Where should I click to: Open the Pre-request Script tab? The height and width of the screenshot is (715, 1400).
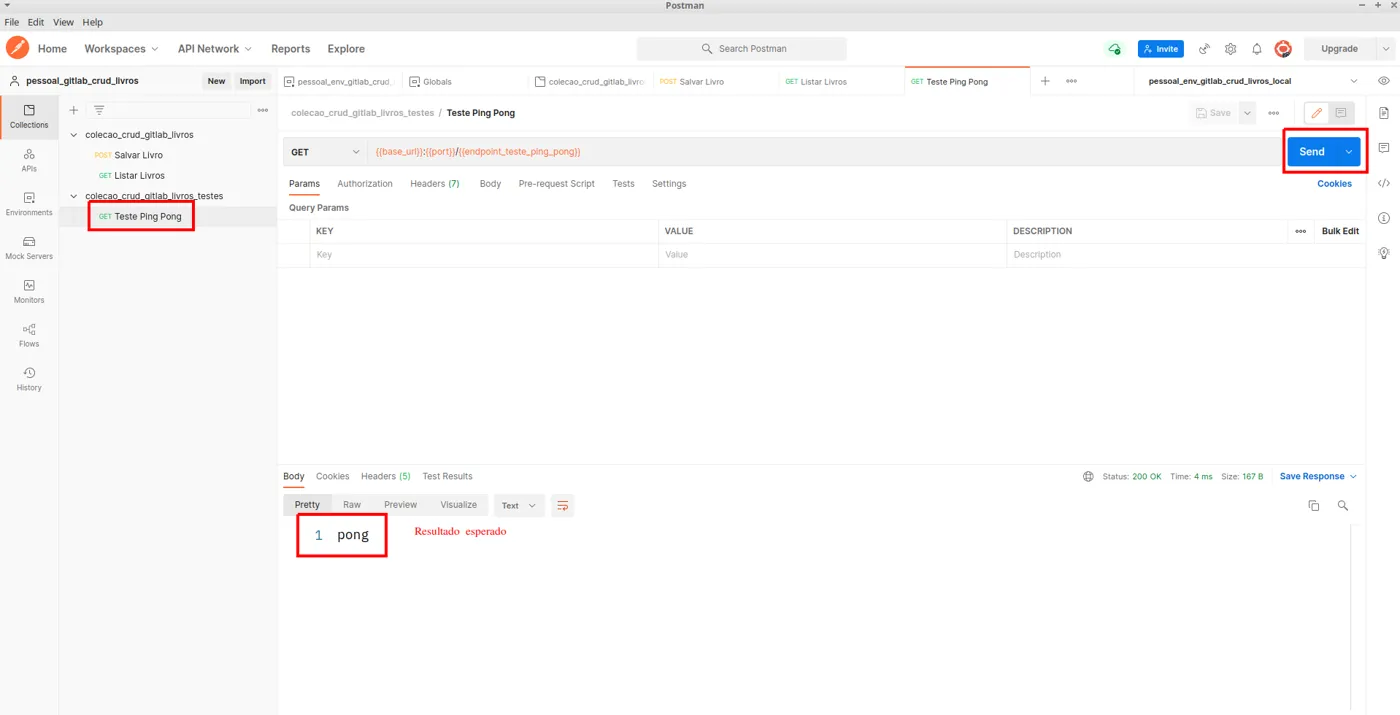pyautogui.click(x=556, y=184)
